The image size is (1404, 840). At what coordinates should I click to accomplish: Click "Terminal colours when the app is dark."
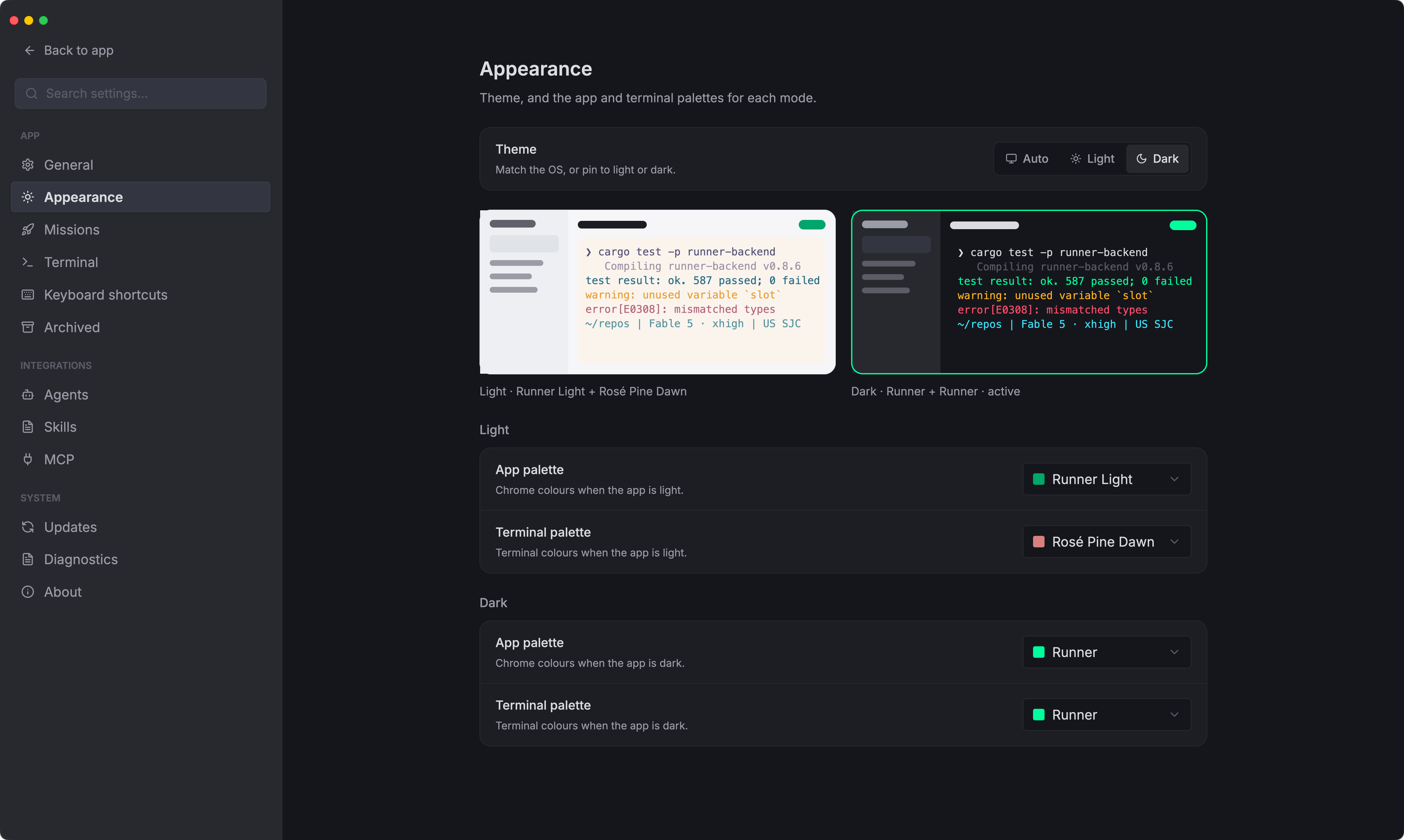592,726
